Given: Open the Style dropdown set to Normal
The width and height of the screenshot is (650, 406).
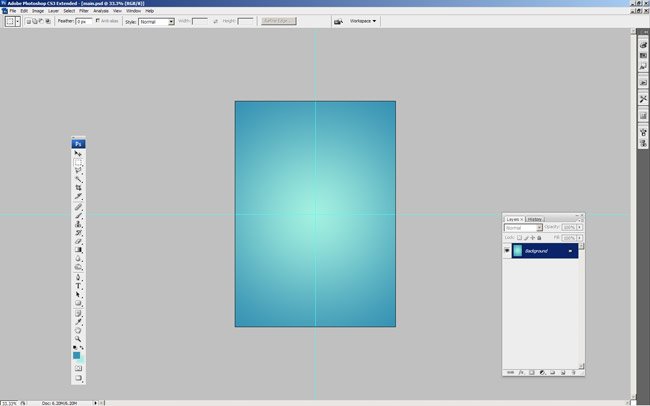Looking at the screenshot, I should pyautogui.click(x=156, y=22).
